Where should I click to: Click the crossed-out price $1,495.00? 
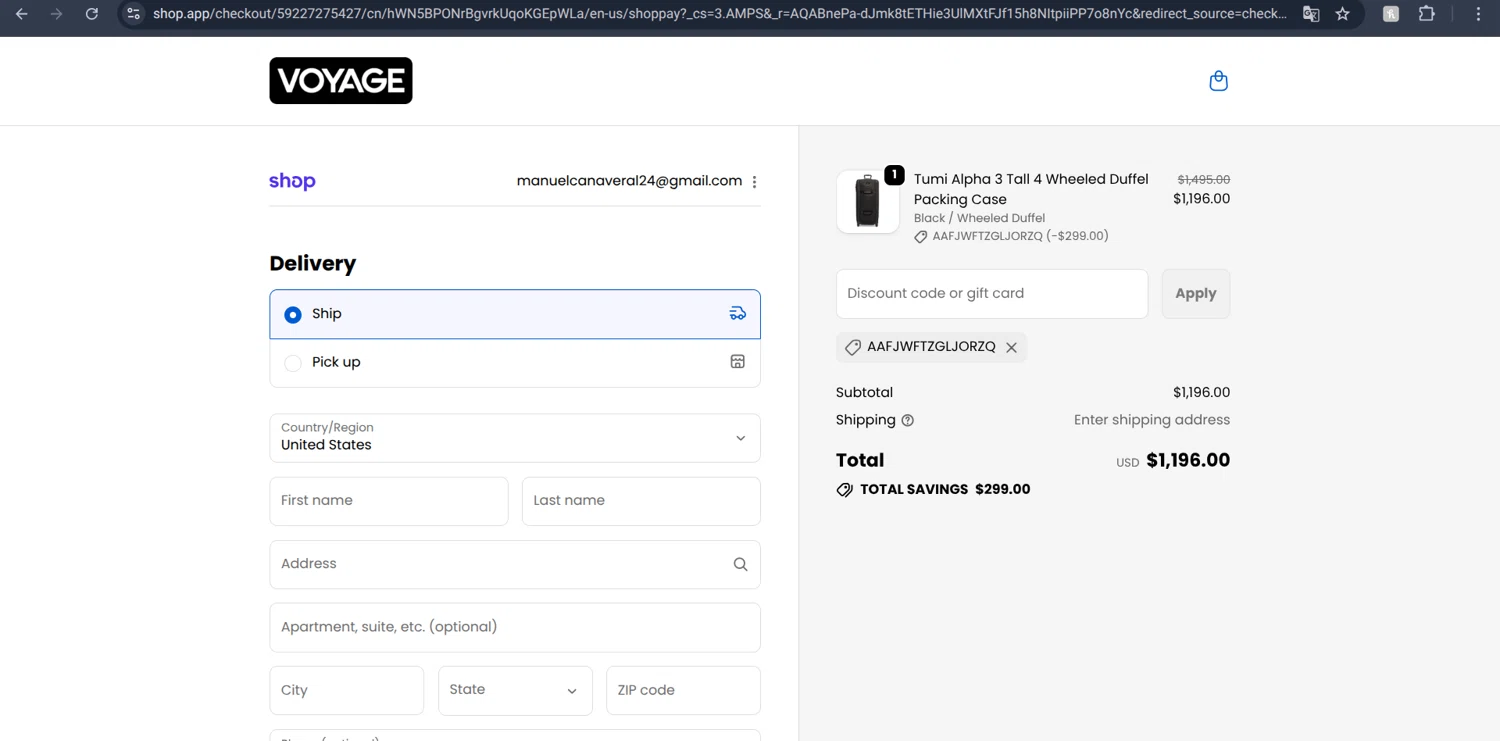click(1203, 180)
